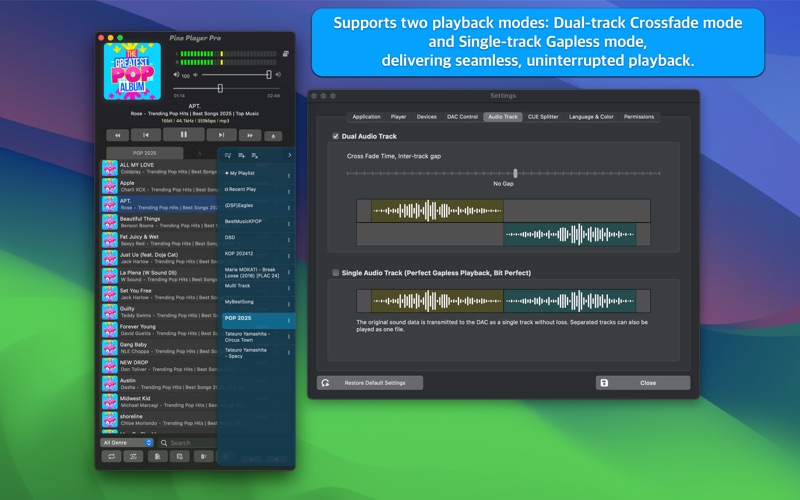
Task: Open the Permissions tab
Action: click(x=639, y=117)
